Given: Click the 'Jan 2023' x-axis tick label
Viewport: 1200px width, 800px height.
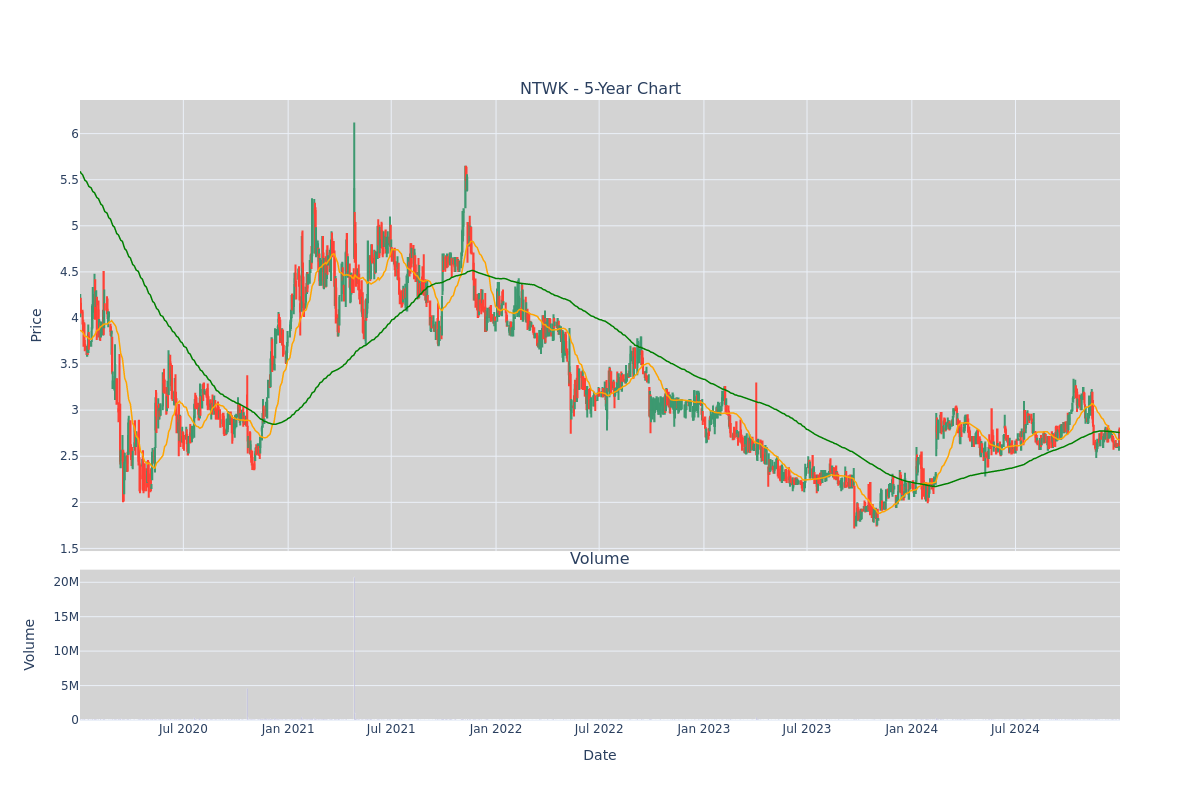Looking at the screenshot, I should click(x=704, y=729).
